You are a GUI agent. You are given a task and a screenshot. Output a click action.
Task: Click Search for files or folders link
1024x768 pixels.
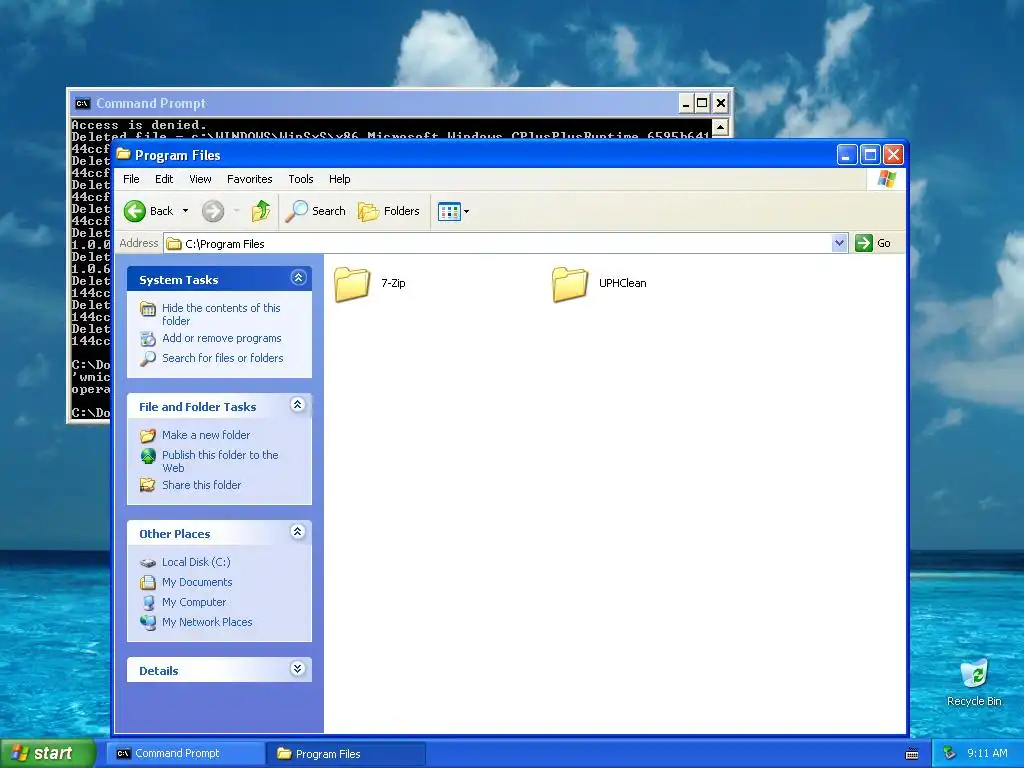(223, 358)
